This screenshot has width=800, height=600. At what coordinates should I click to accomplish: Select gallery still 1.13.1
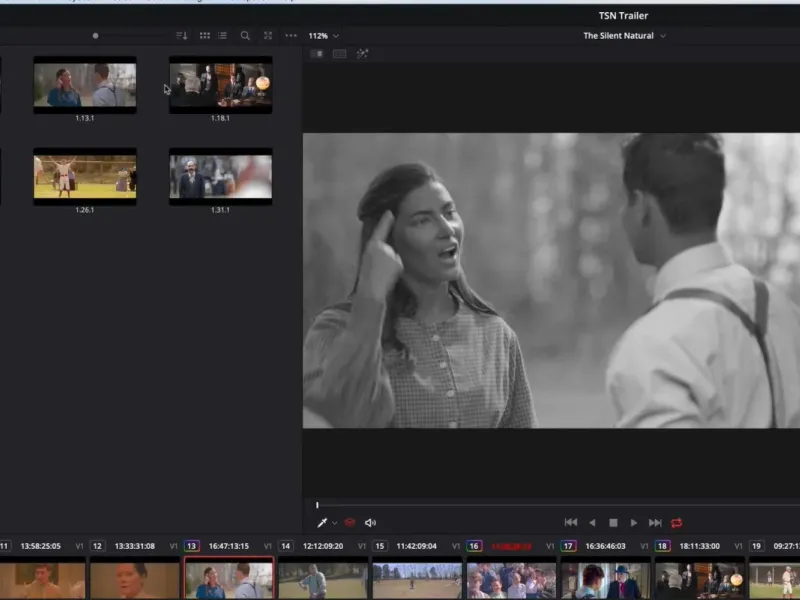(85, 85)
